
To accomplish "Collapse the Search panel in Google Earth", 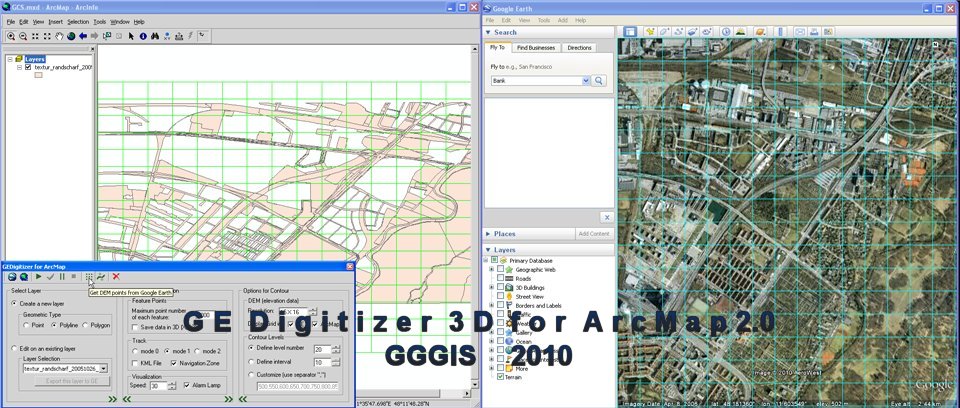I will click(489, 32).
